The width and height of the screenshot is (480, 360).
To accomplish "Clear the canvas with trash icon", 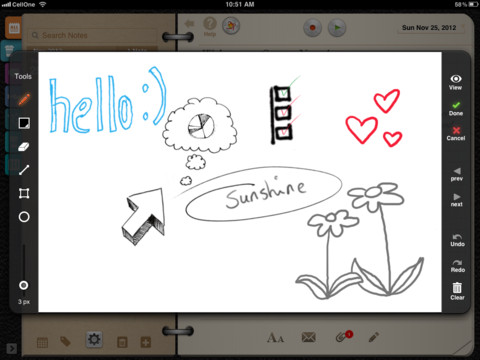I will pos(457,291).
